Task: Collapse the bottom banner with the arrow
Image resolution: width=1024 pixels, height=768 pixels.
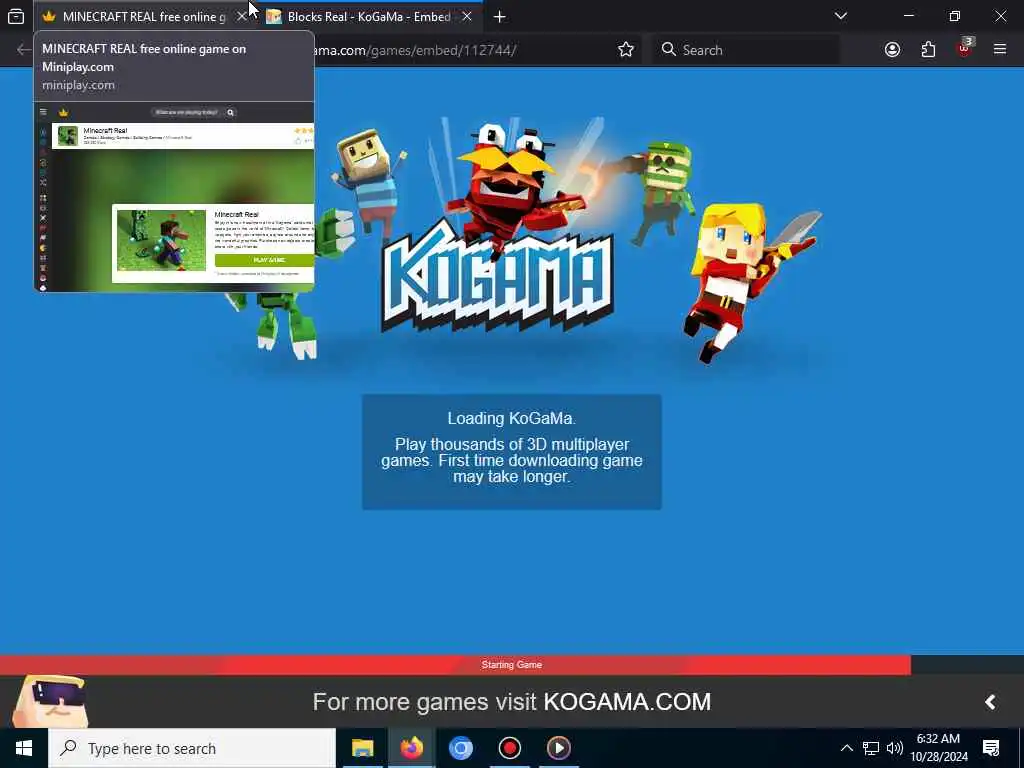Action: (x=990, y=702)
